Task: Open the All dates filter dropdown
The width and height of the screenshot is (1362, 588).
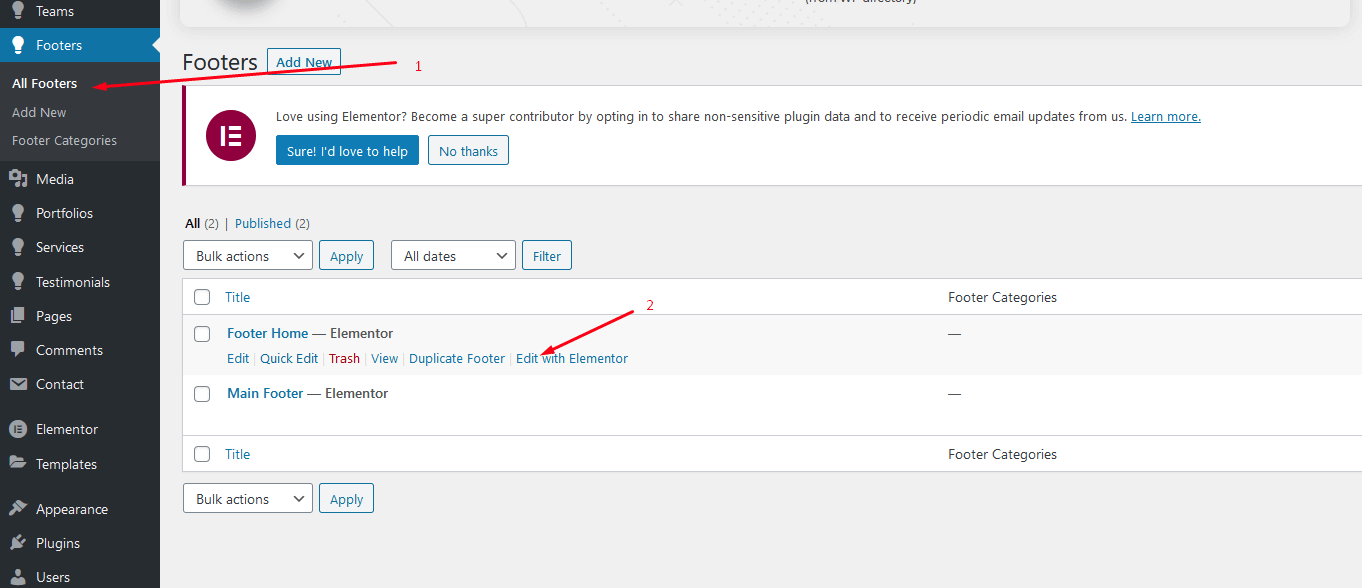Action: 453,256
